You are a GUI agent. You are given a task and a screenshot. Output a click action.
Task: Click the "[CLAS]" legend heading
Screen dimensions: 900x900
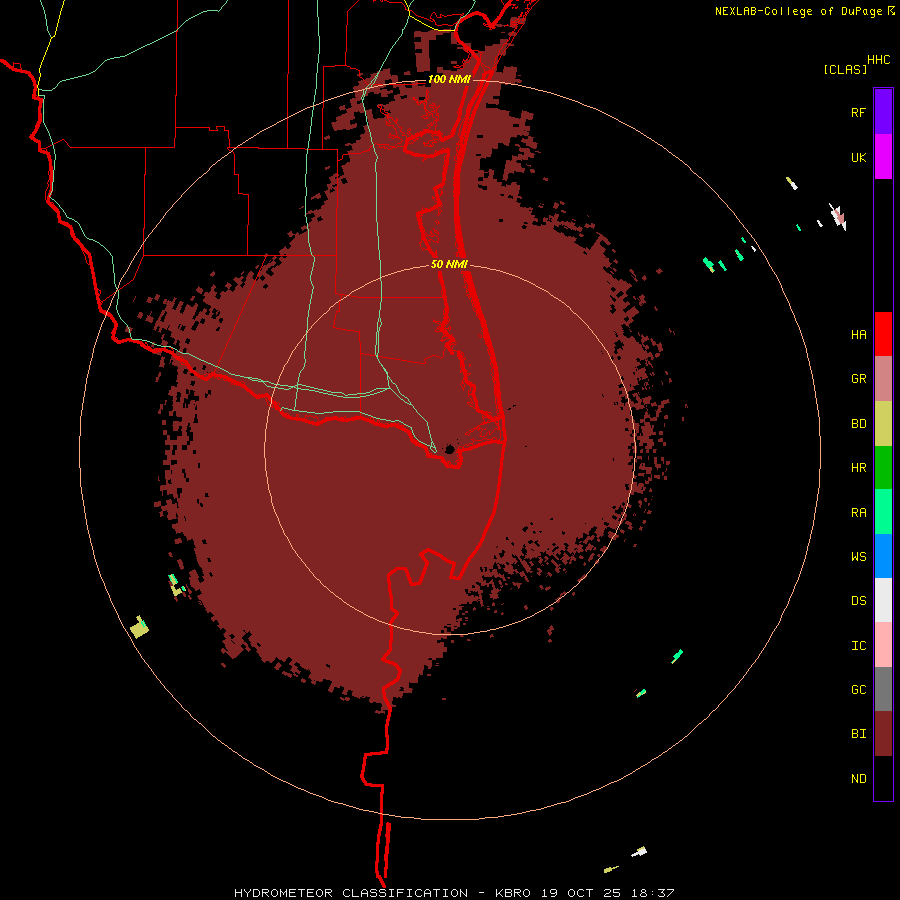click(845, 69)
